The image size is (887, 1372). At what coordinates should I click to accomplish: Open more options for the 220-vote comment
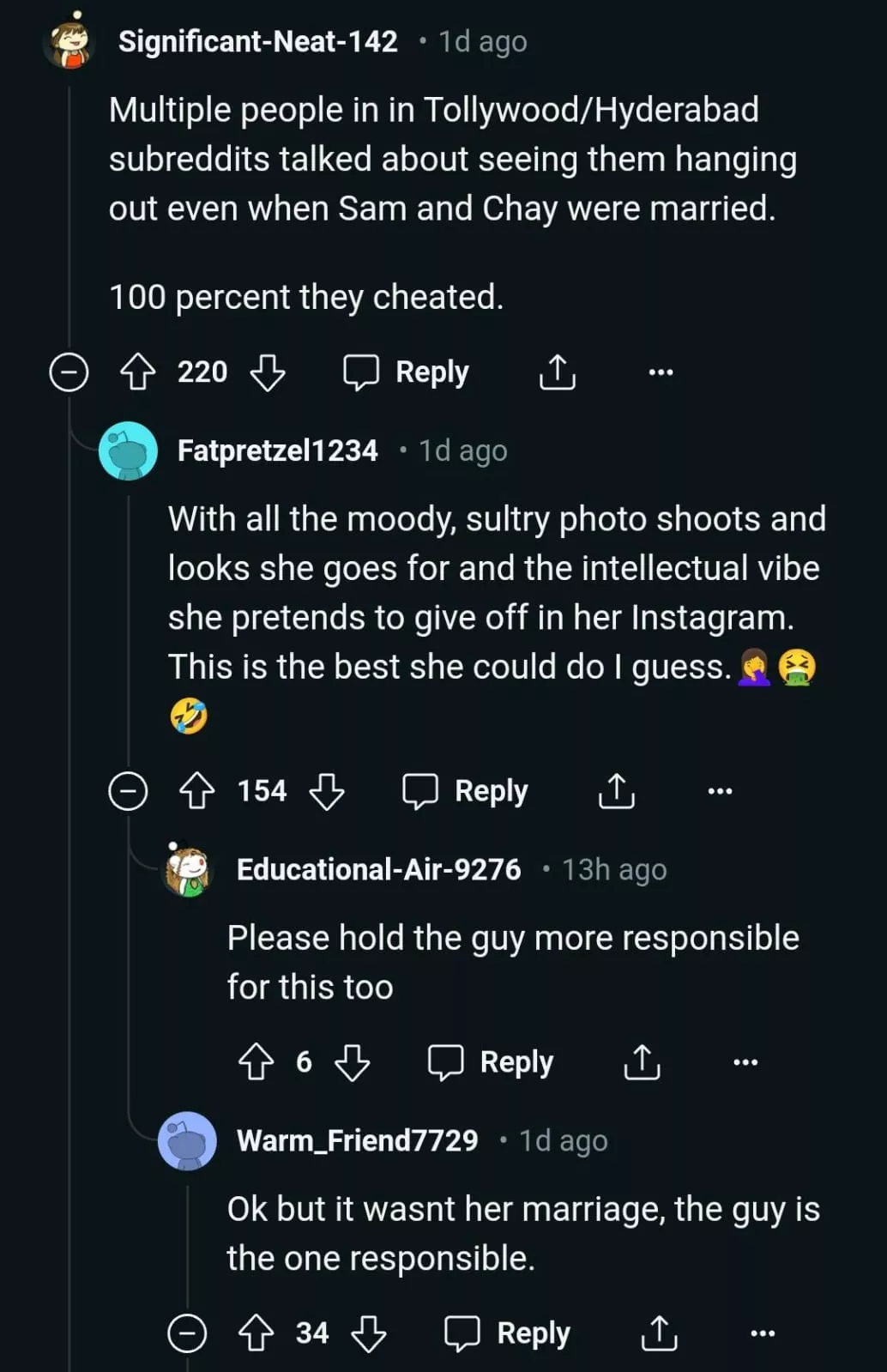pyautogui.click(x=661, y=372)
